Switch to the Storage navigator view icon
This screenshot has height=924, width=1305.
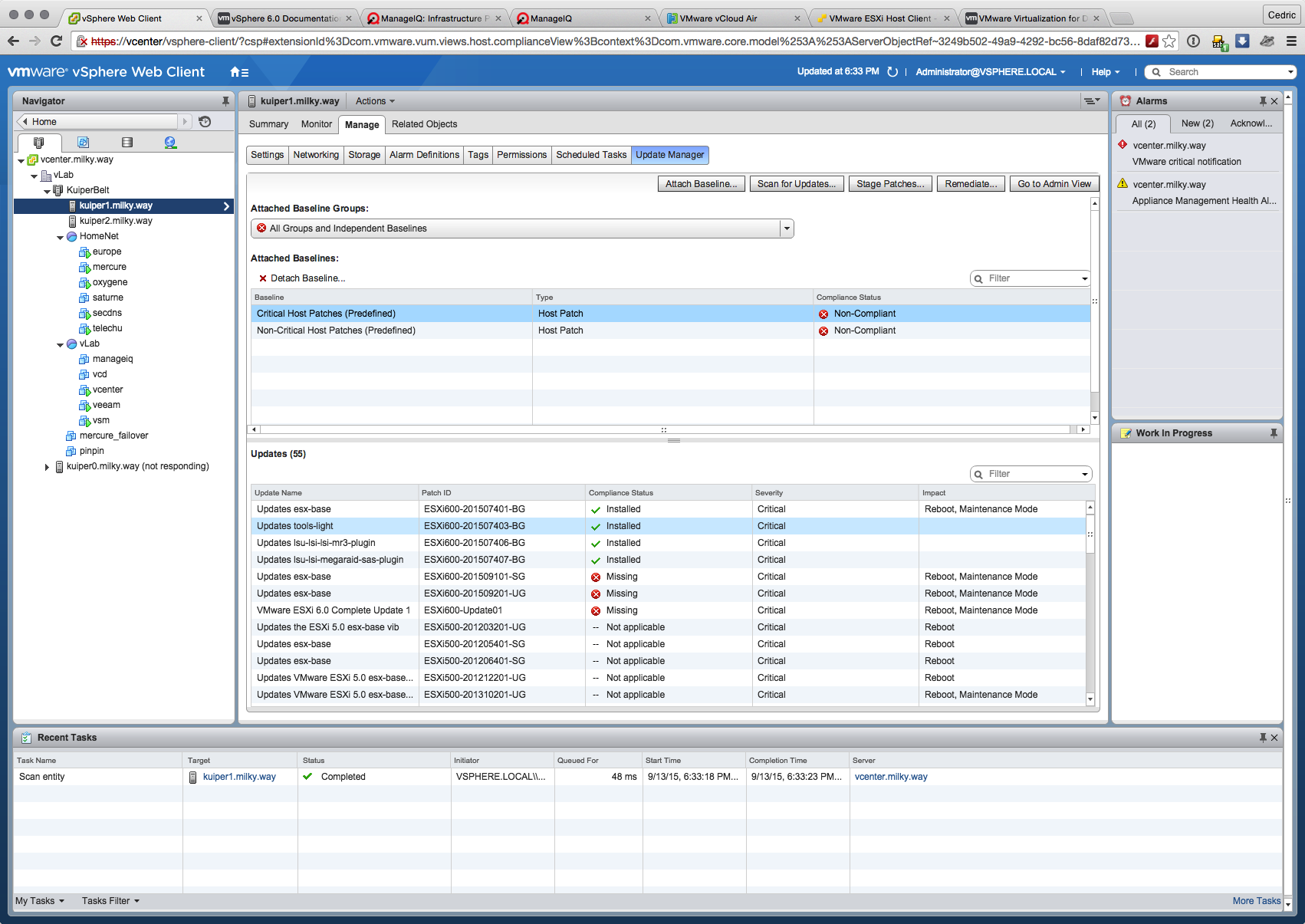(127, 143)
